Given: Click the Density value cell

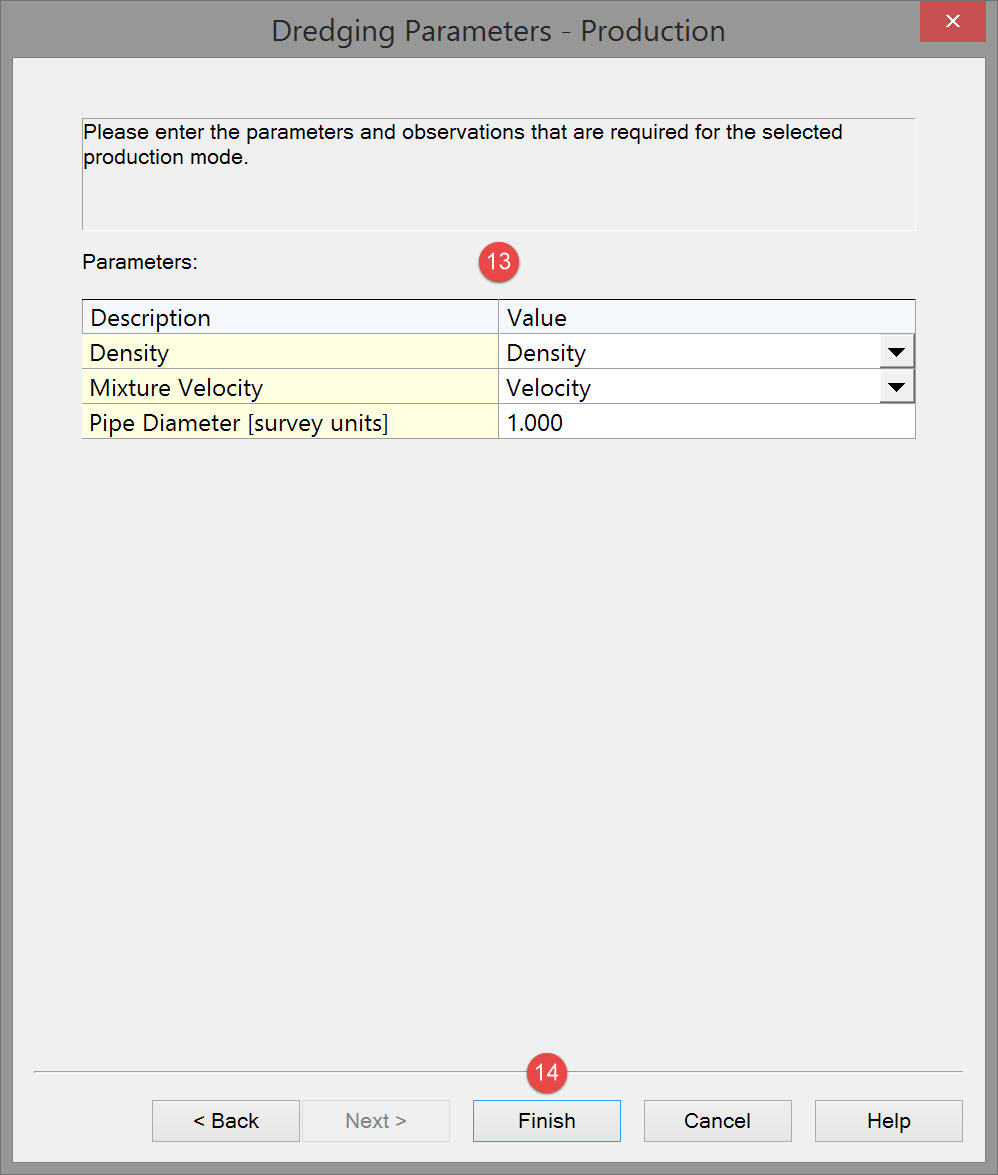Looking at the screenshot, I should [689, 352].
